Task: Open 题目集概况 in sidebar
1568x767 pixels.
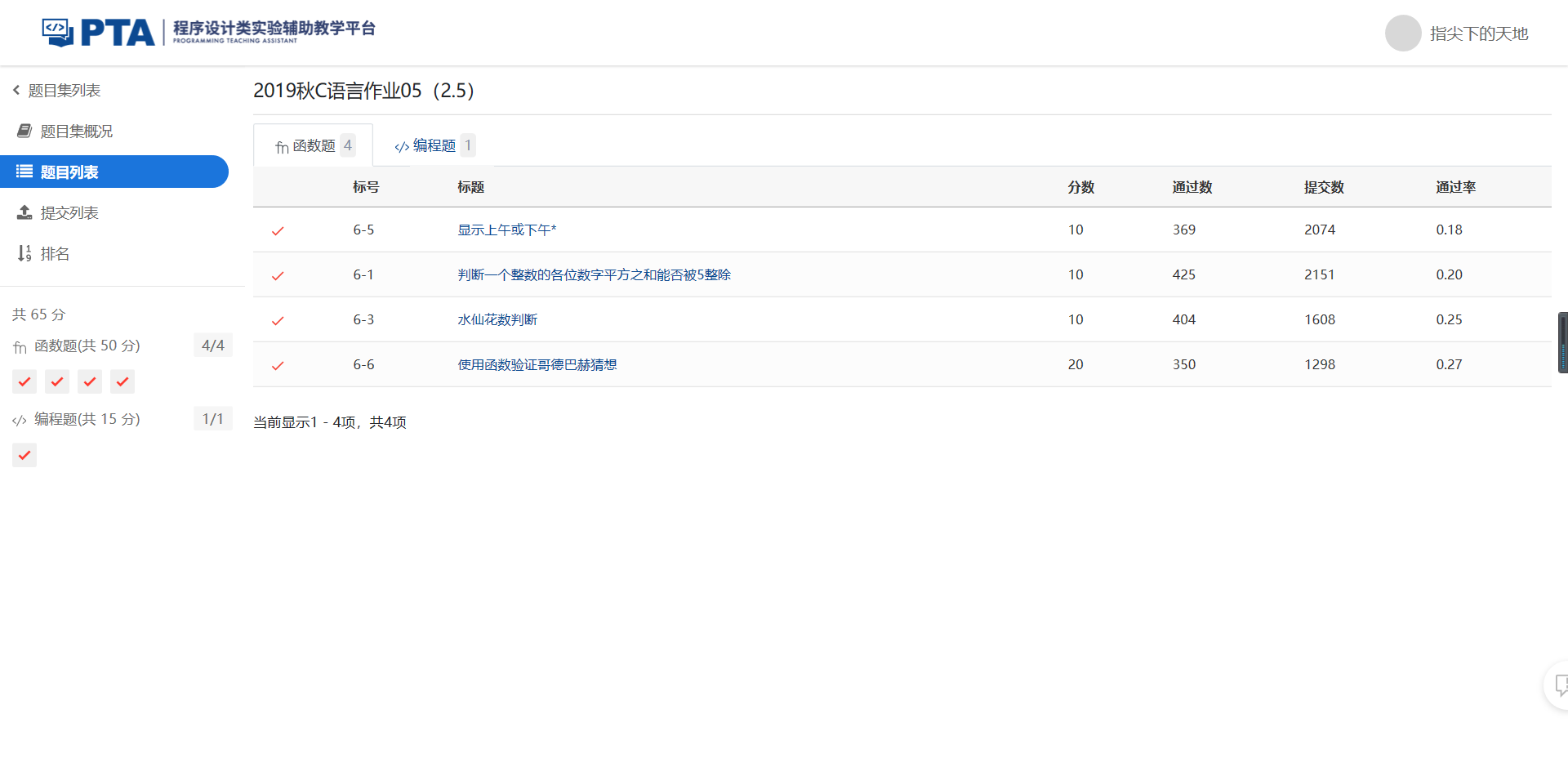Action: 77,131
